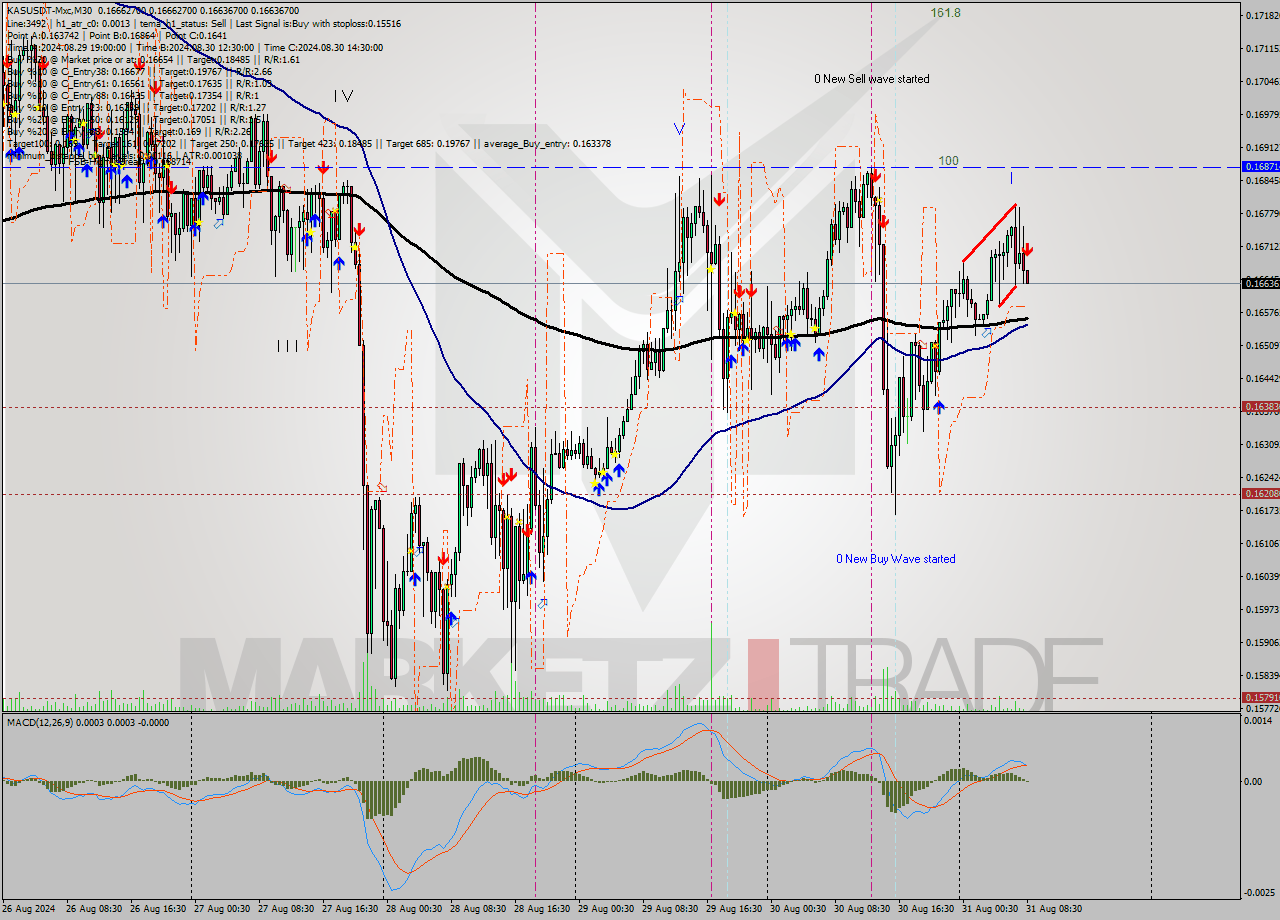
Task: Click the '26 Aug 2024' date label
Action: (30, 909)
